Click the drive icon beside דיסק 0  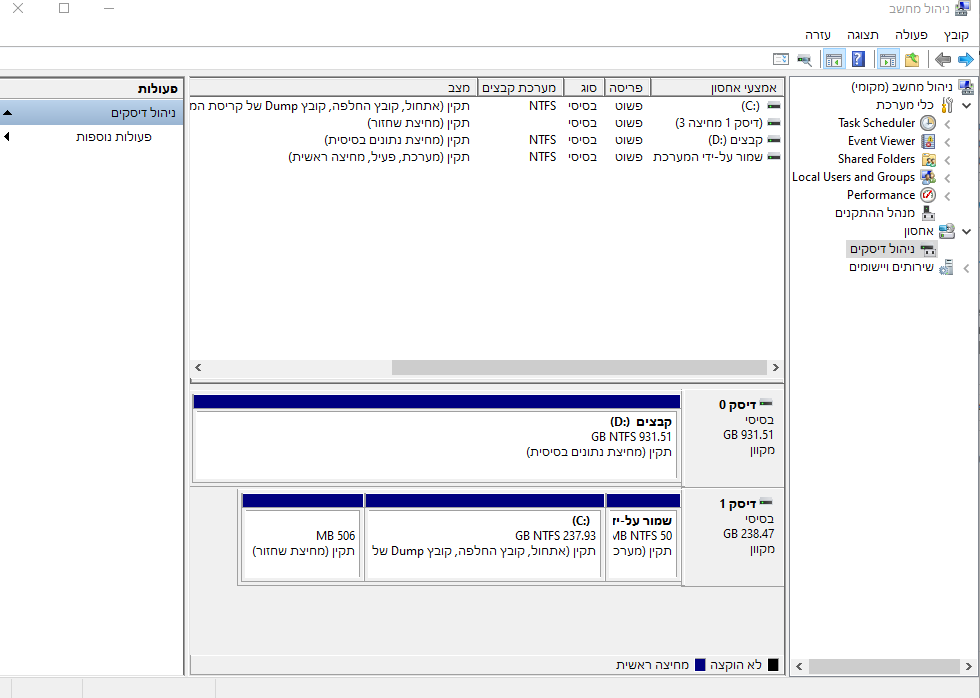(x=766, y=404)
